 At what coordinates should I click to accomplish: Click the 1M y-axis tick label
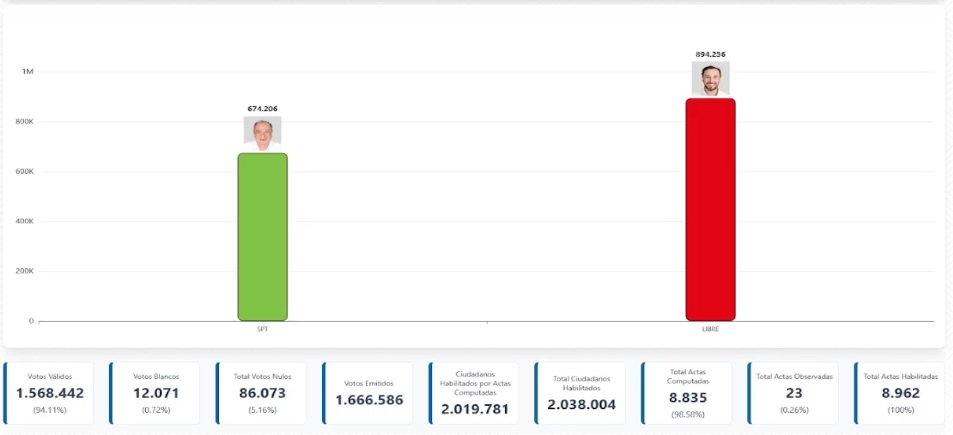28,72
